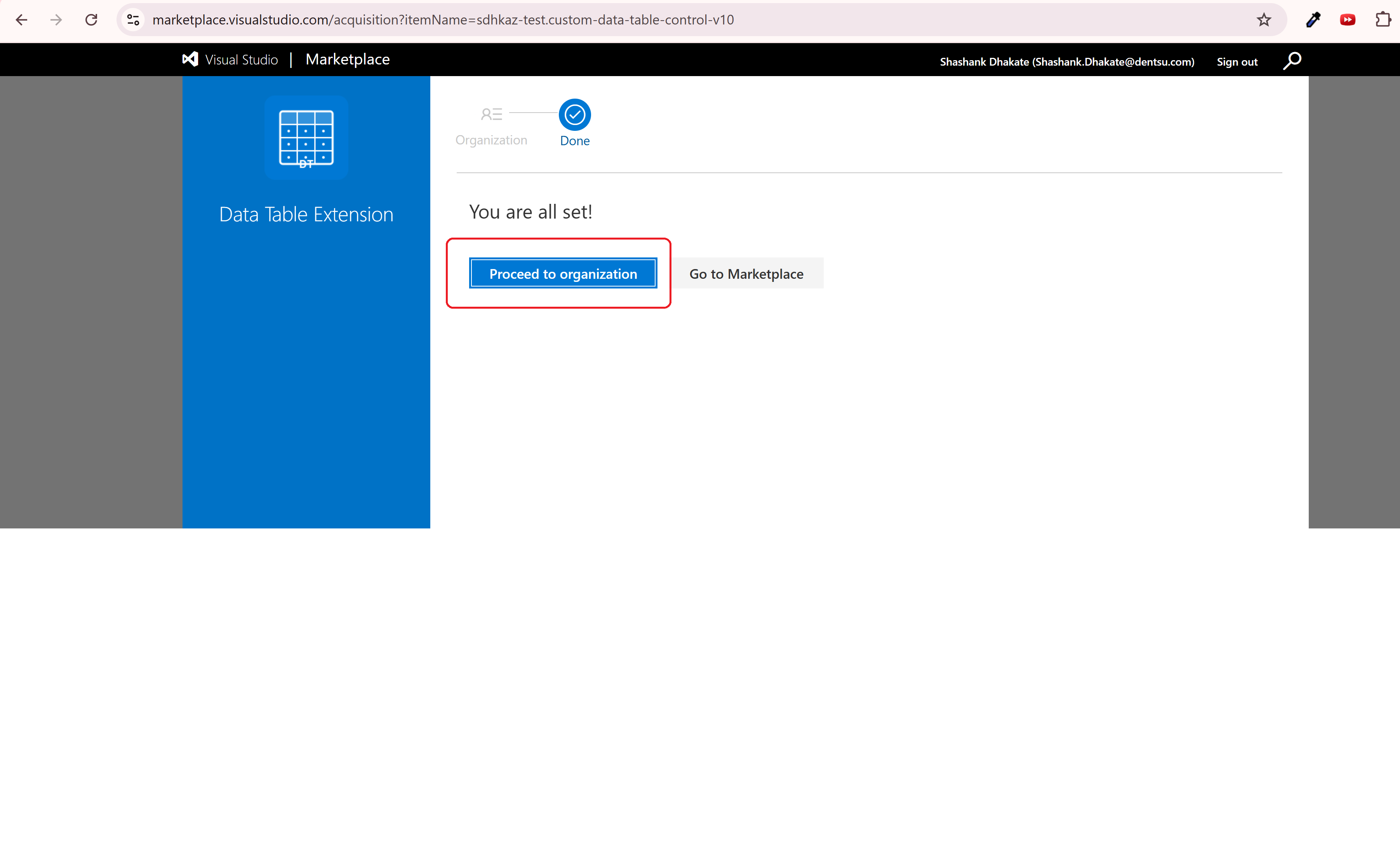Image resolution: width=1400 pixels, height=867 pixels.
Task: Click the eyedropper extension icon
Action: click(x=1313, y=20)
